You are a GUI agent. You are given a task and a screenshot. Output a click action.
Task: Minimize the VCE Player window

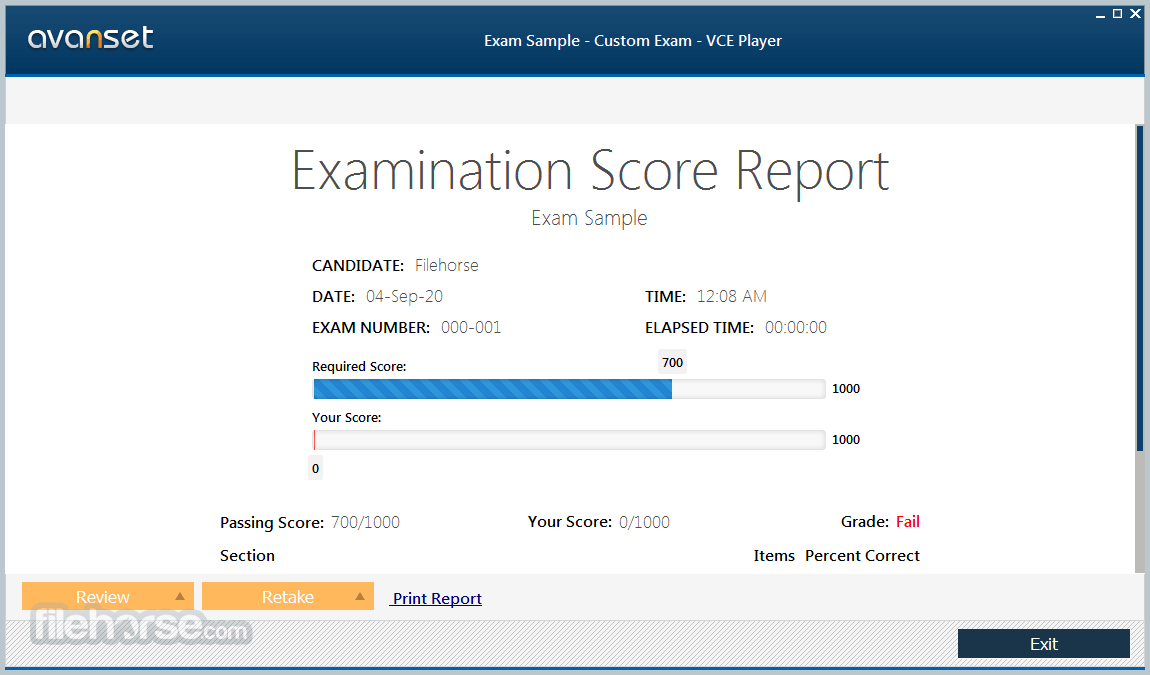[1100, 14]
